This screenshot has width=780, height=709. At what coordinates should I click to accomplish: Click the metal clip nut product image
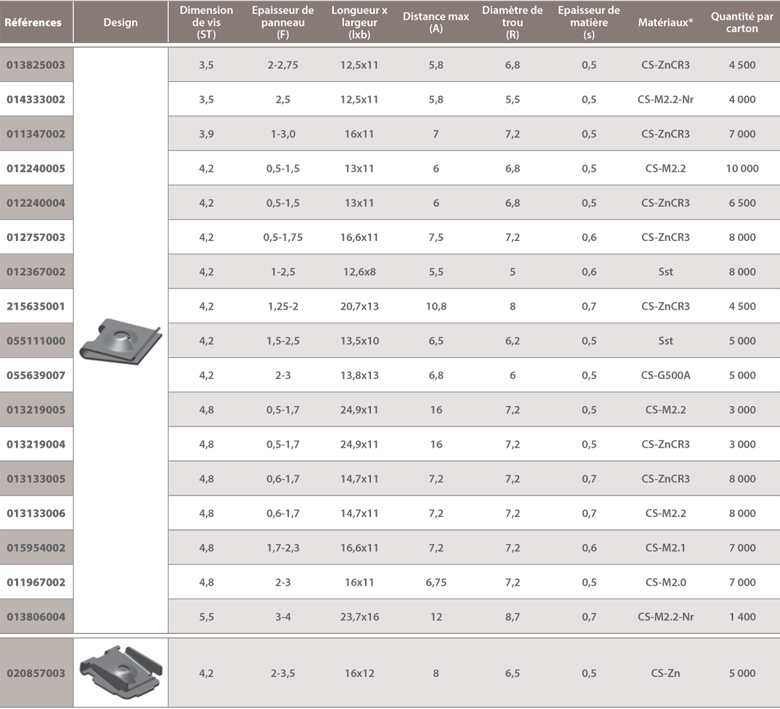tap(119, 340)
